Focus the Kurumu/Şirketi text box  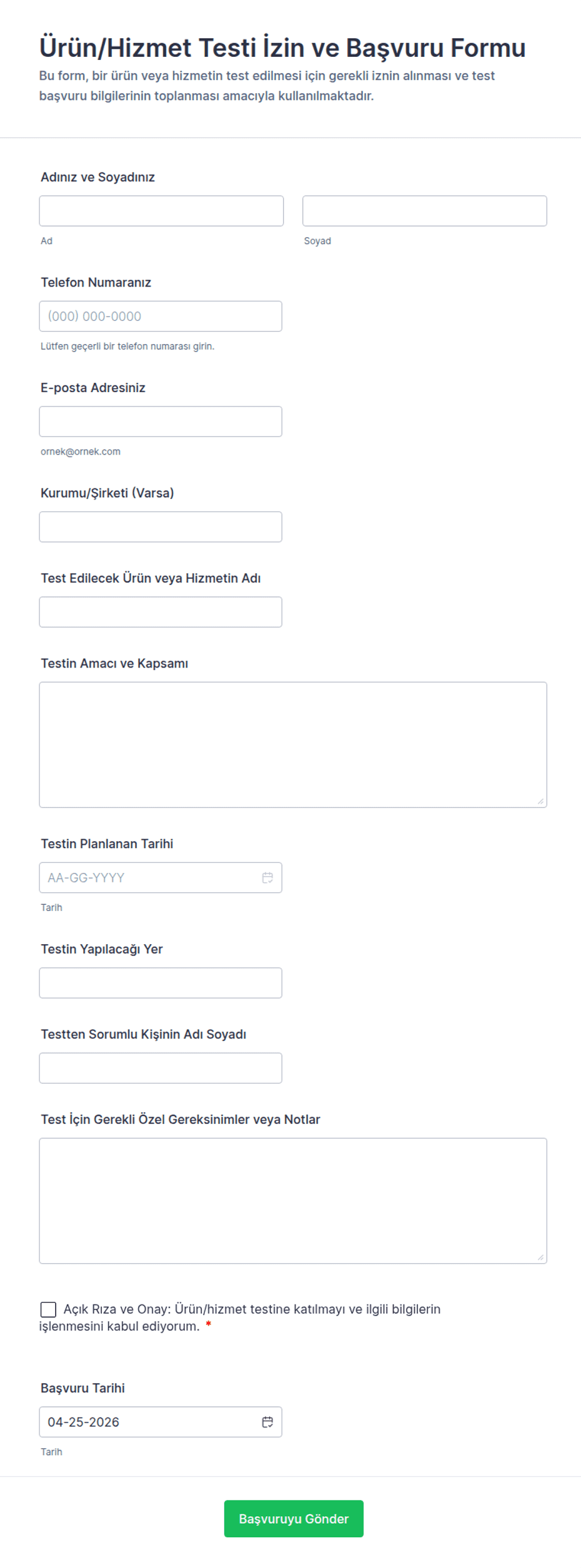coord(161,527)
